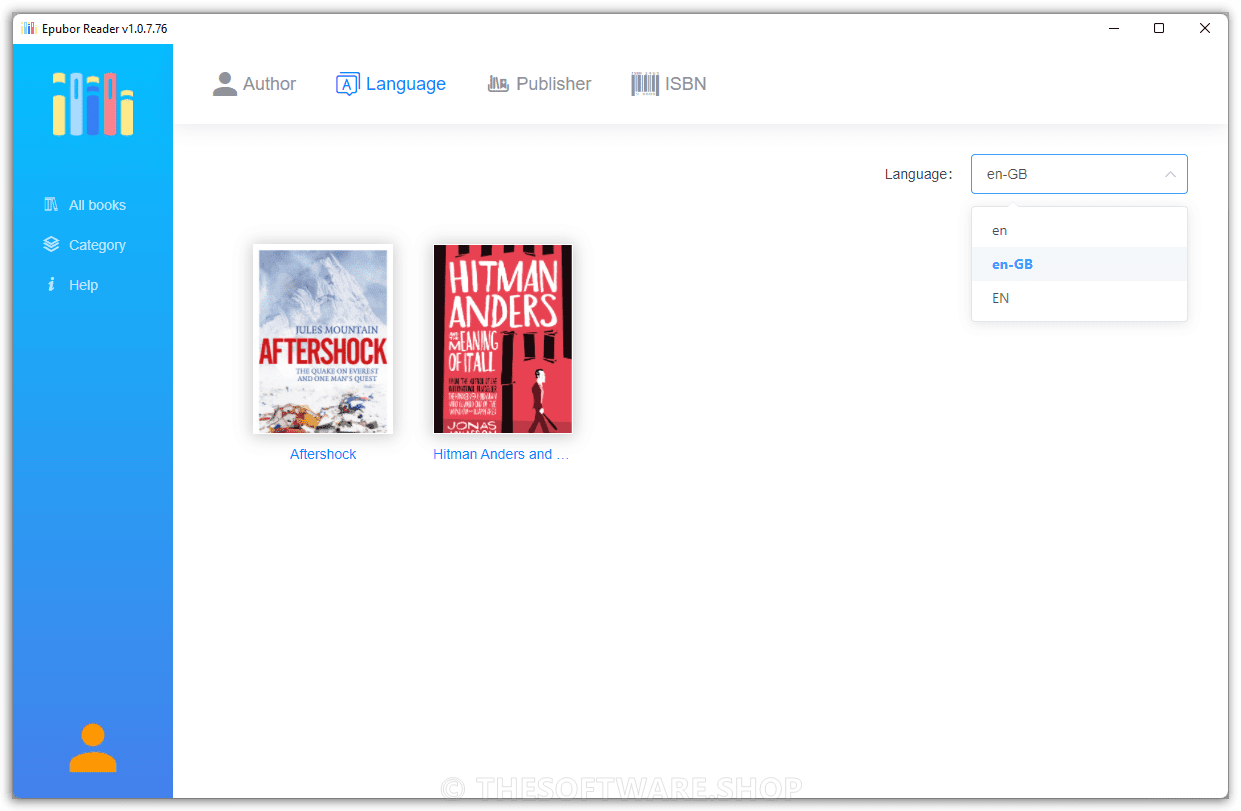
Task: Close the Epubor Reader window
Action: [x=1205, y=29]
